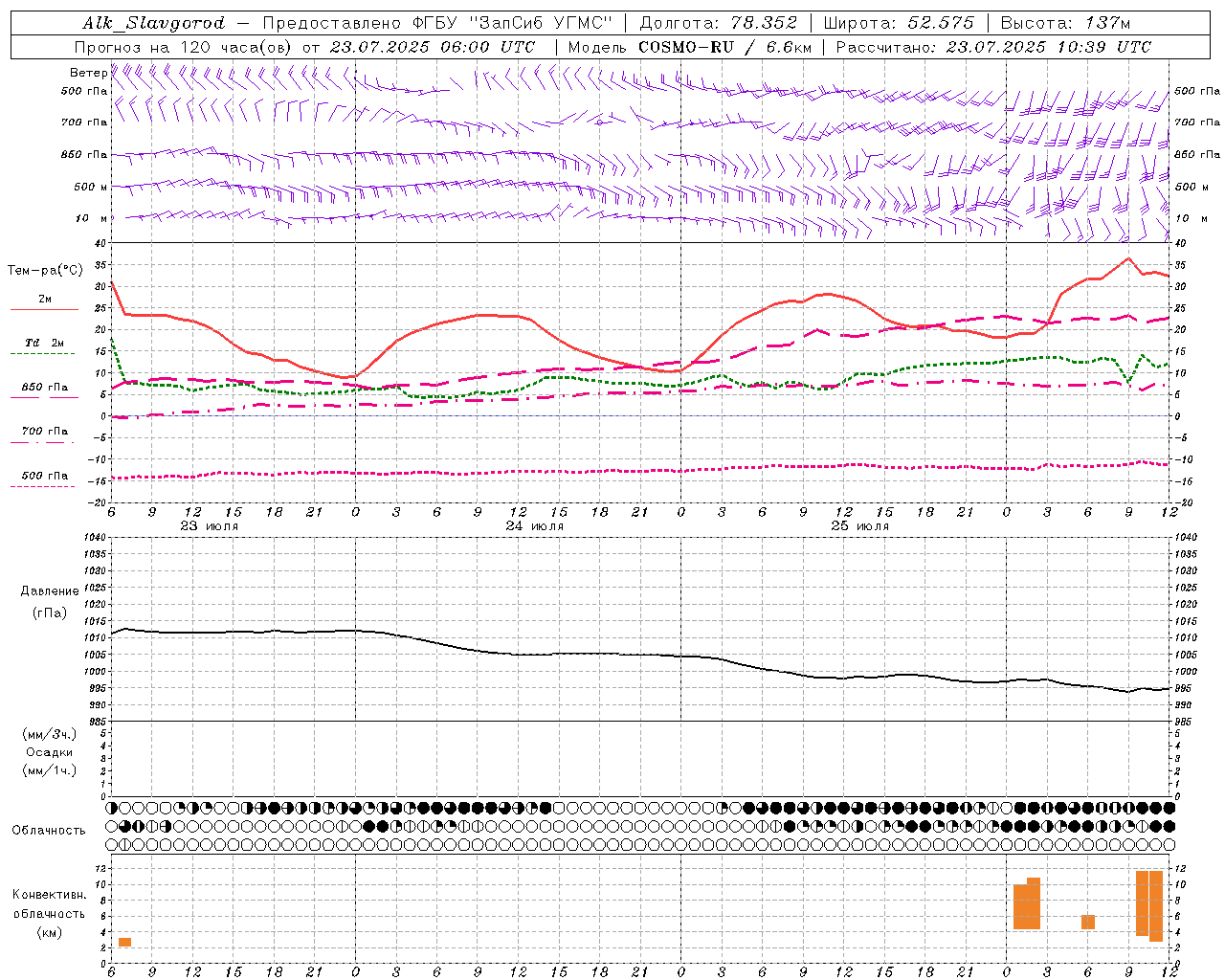Click the 'Модель COSMO-RU / 6.6км' text

coord(690,47)
